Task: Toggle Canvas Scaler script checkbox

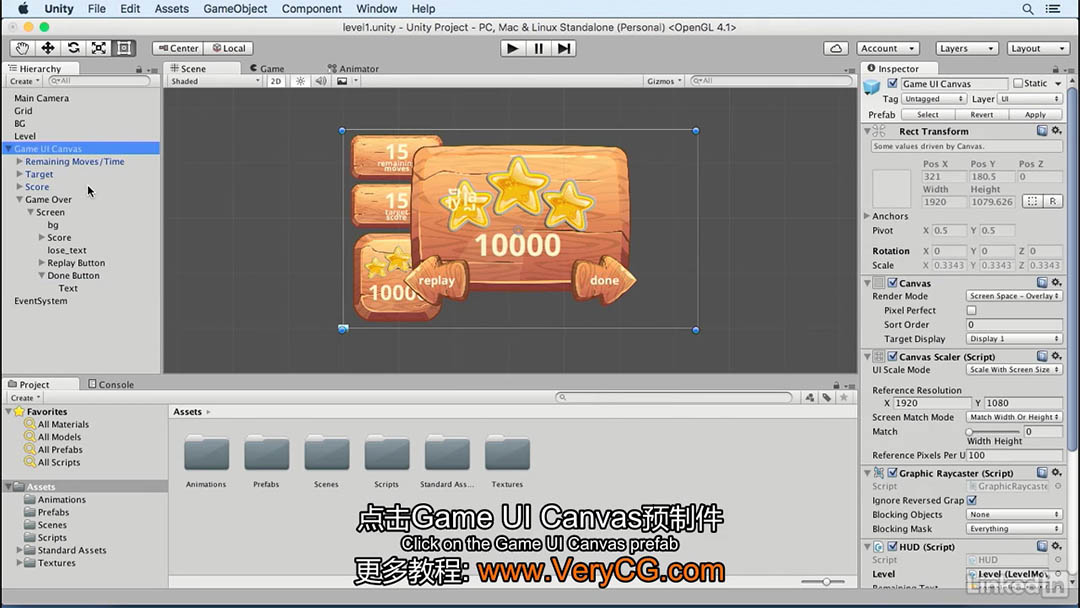Action: [893, 357]
